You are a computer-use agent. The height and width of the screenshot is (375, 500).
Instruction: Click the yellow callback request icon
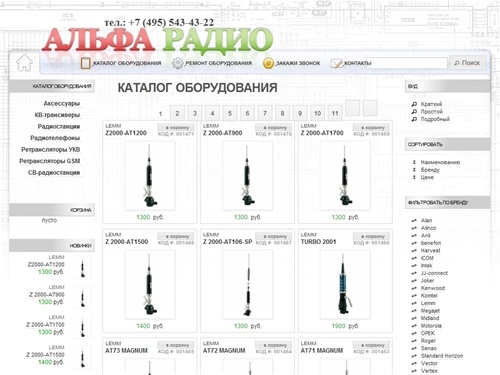[268, 63]
